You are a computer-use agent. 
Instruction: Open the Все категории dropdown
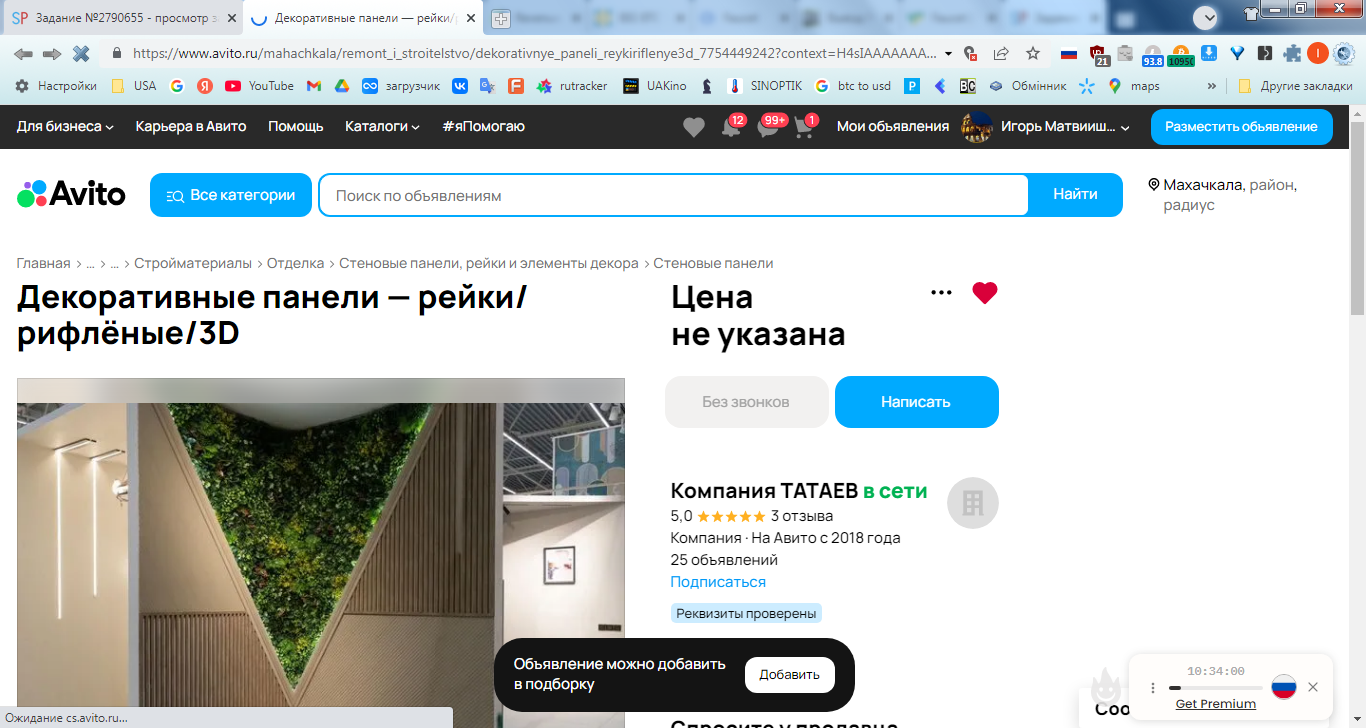[231, 195]
